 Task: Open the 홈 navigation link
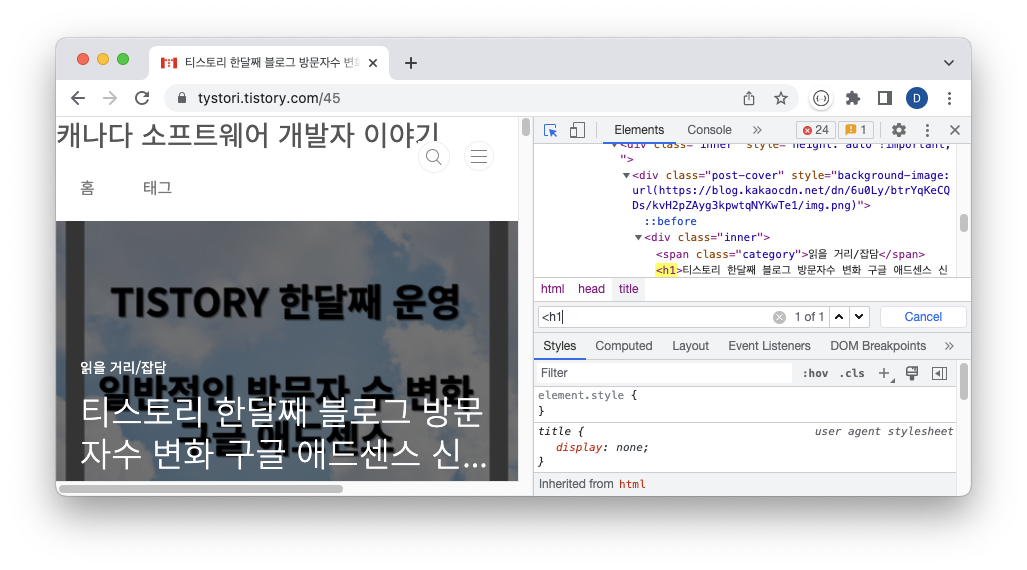point(87,188)
